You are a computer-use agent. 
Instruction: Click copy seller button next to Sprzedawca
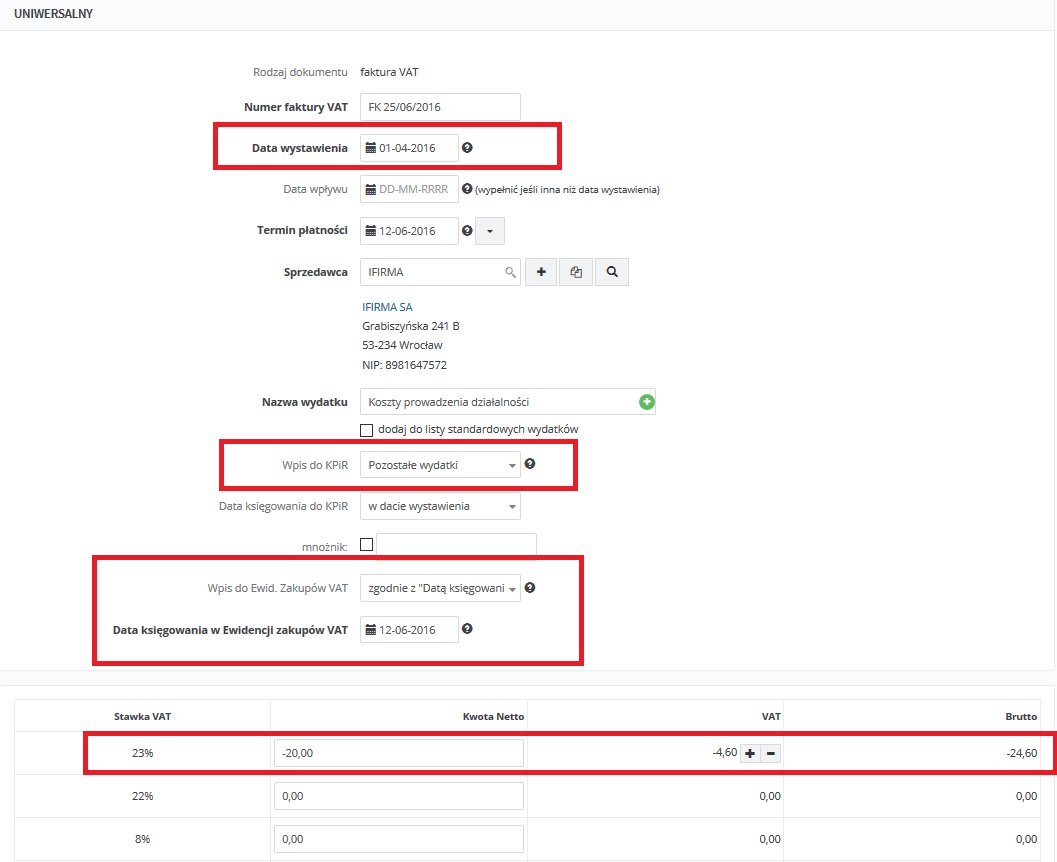pyautogui.click(x=576, y=272)
